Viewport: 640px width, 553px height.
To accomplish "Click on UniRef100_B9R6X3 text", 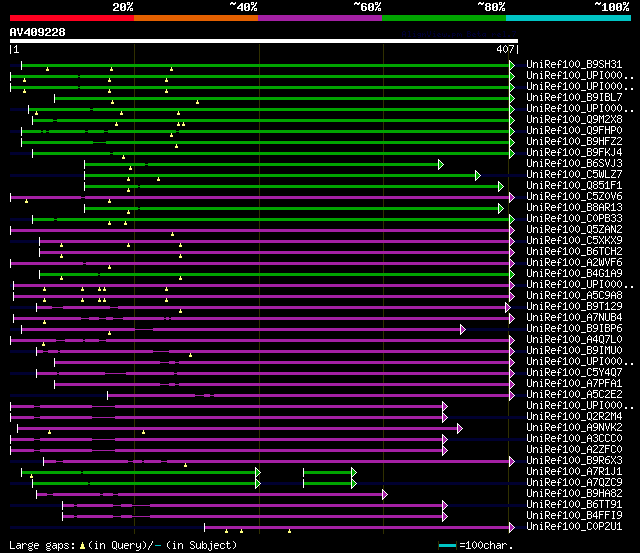I will click(x=574, y=461).
